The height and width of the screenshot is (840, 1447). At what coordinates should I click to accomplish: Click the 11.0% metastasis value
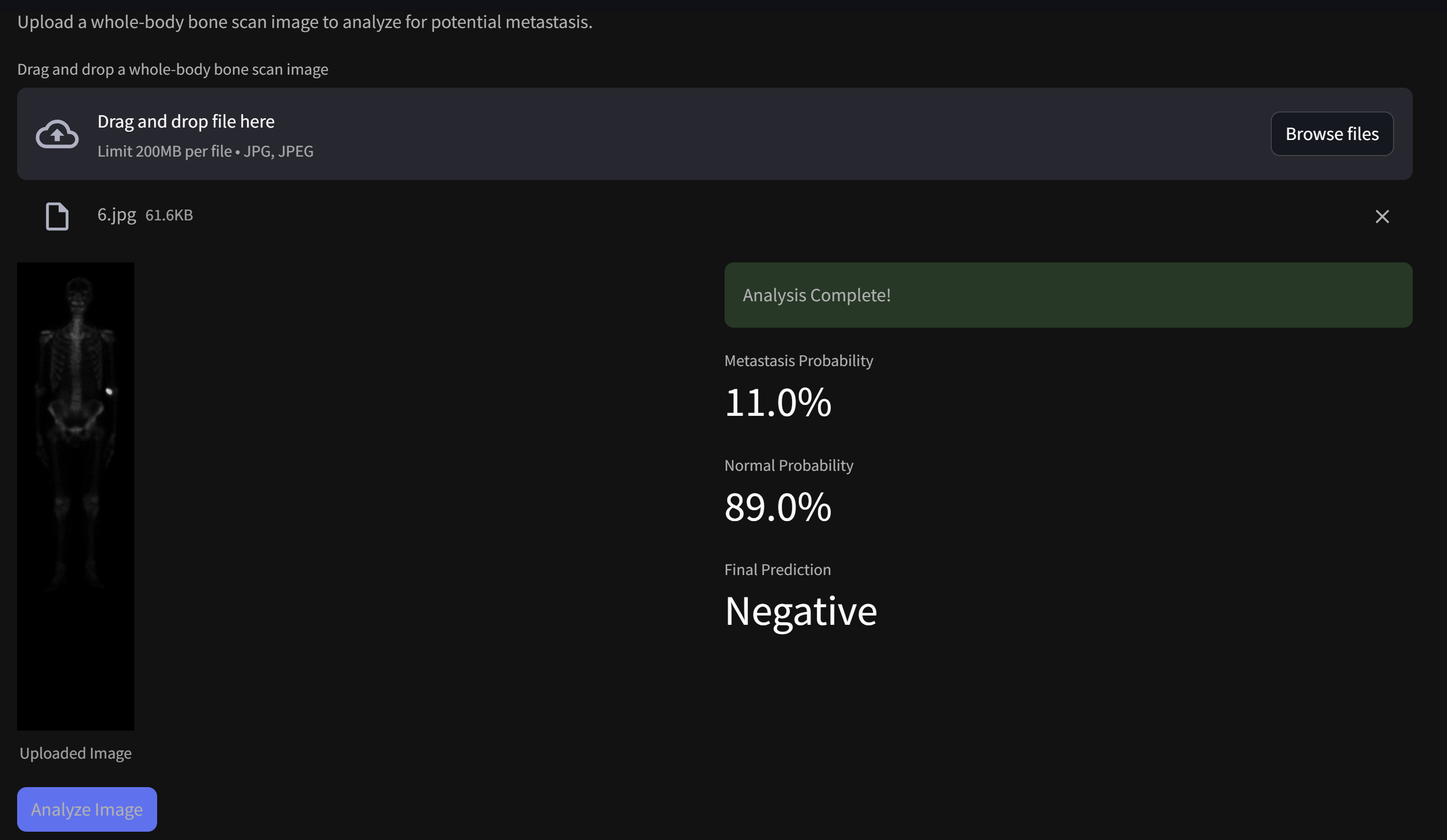777,402
